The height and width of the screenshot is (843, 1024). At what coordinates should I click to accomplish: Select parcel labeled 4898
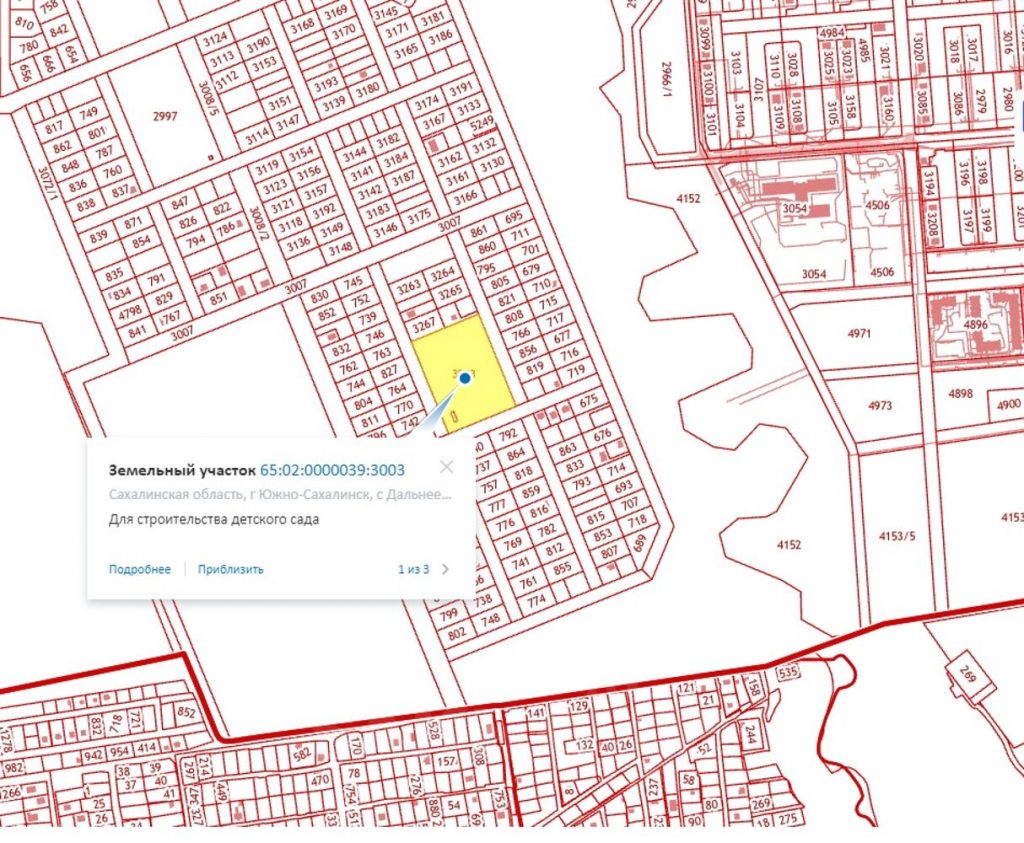[x=960, y=393]
